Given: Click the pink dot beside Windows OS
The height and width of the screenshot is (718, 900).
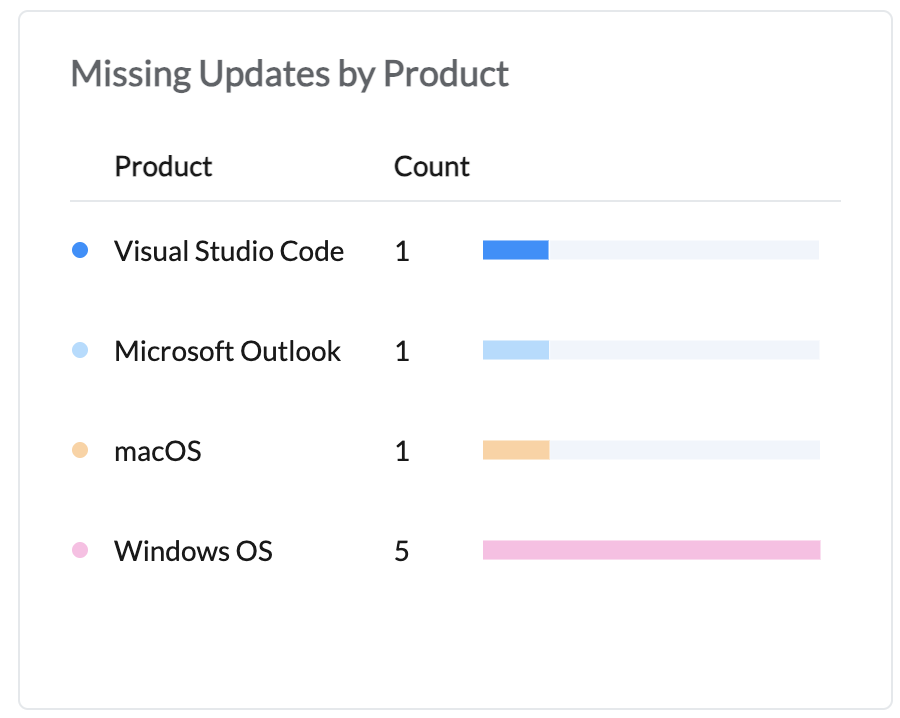Looking at the screenshot, I should click(x=81, y=550).
